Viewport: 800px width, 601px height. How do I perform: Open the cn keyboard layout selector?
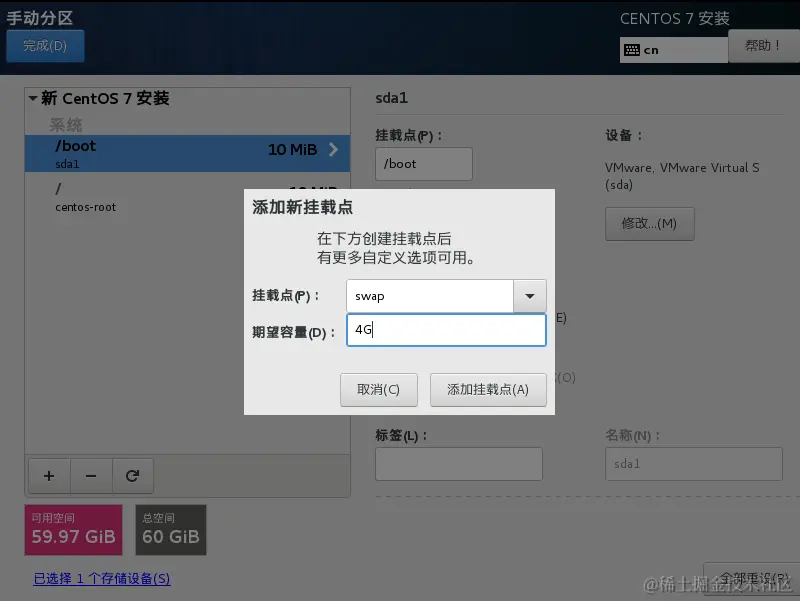coord(673,48)
